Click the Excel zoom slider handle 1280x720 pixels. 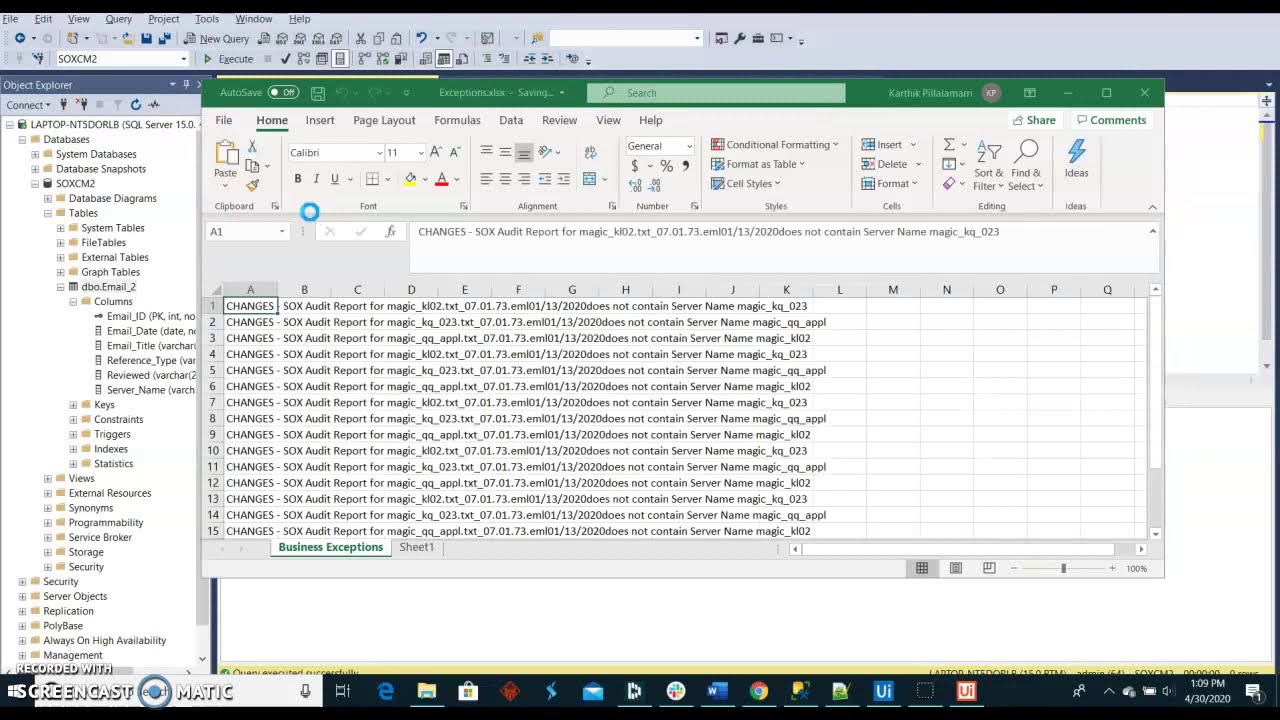click(1063, 568)
